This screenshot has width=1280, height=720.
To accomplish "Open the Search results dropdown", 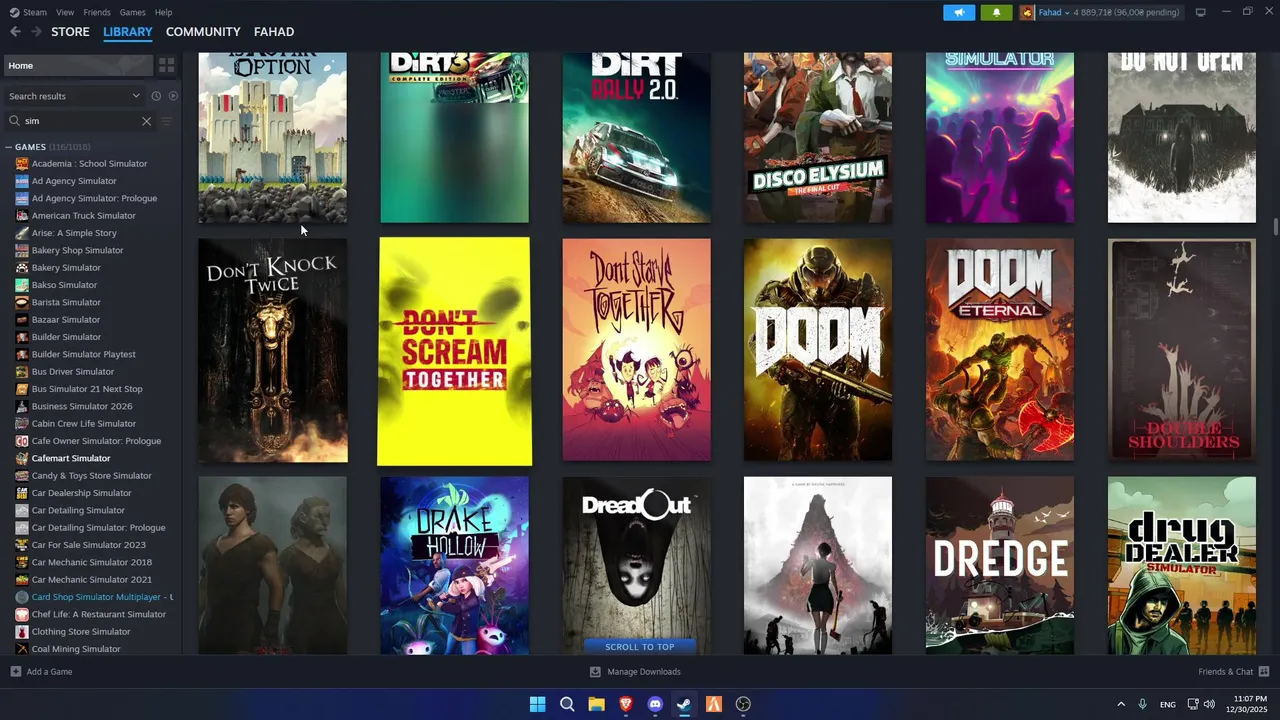I will (x=75, y=96).
